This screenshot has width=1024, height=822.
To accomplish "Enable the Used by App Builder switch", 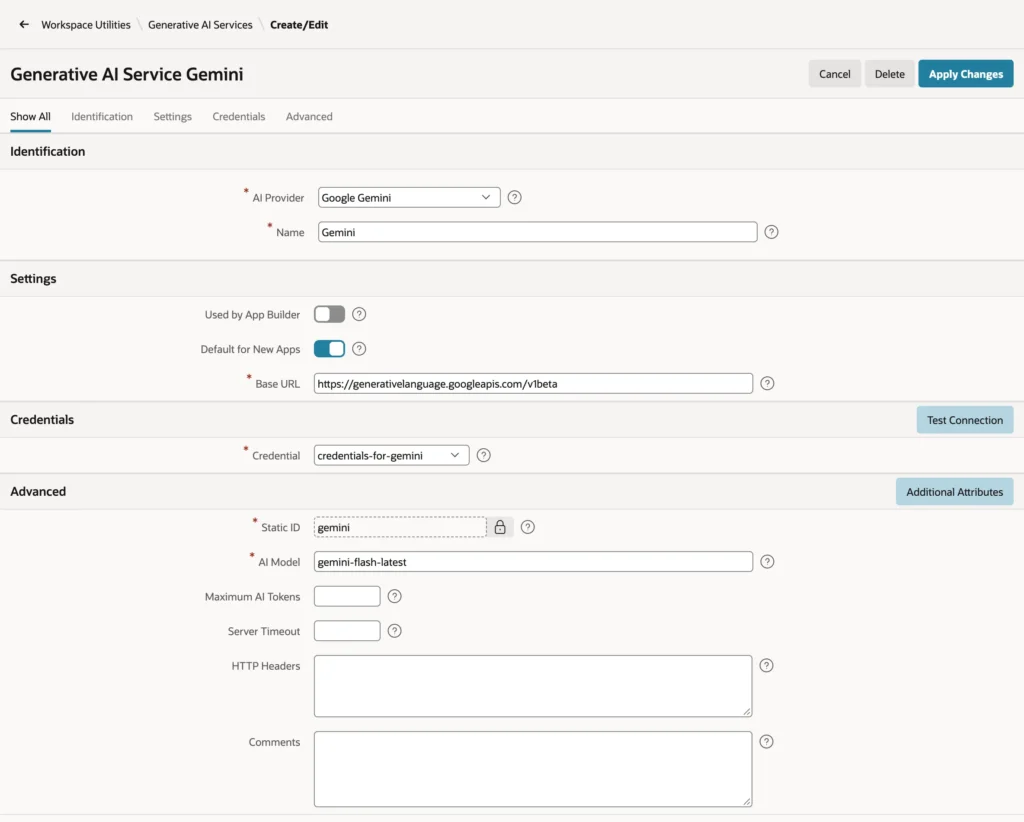I will click(x=329, y=314).
